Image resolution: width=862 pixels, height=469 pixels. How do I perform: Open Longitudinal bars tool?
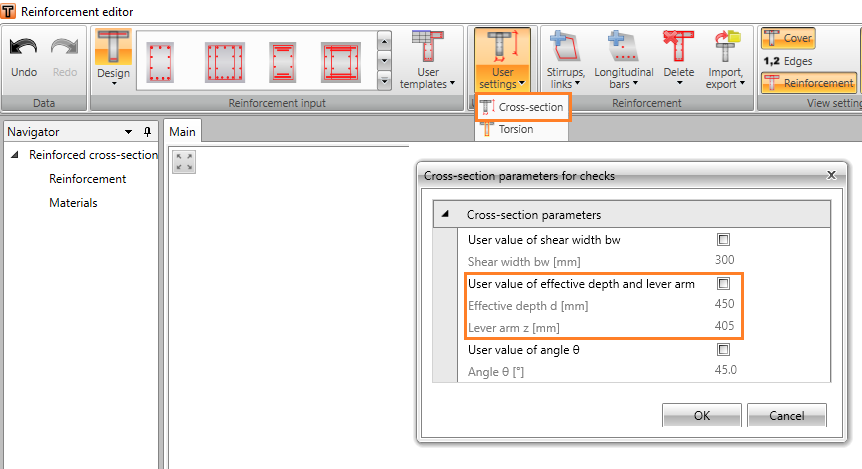point(623,60)
